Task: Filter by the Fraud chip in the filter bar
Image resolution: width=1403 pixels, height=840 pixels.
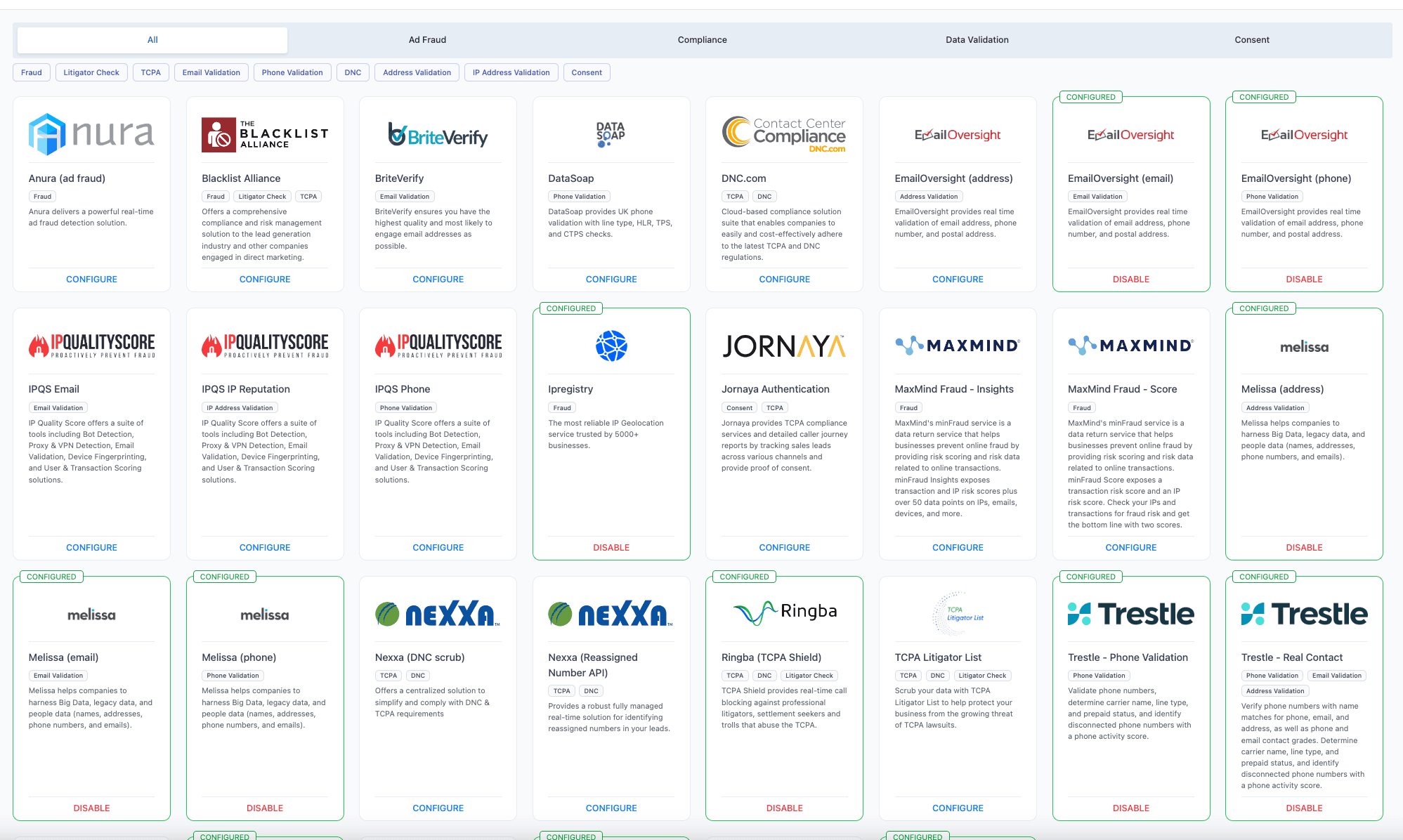Action: (32, 72)
